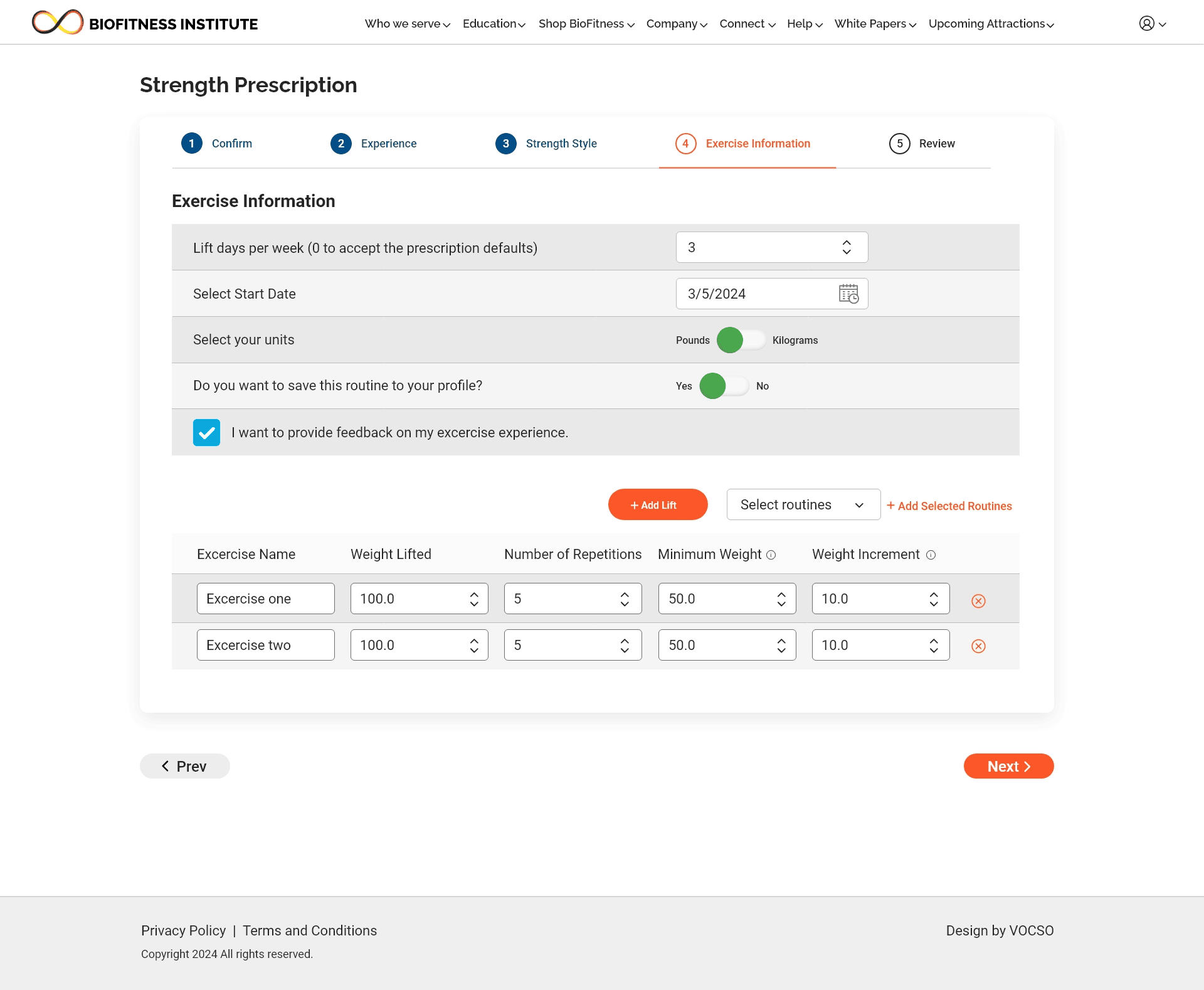Switch to the Strength Style step
This screenshot has height=990, width=1204.
[546, 144]
